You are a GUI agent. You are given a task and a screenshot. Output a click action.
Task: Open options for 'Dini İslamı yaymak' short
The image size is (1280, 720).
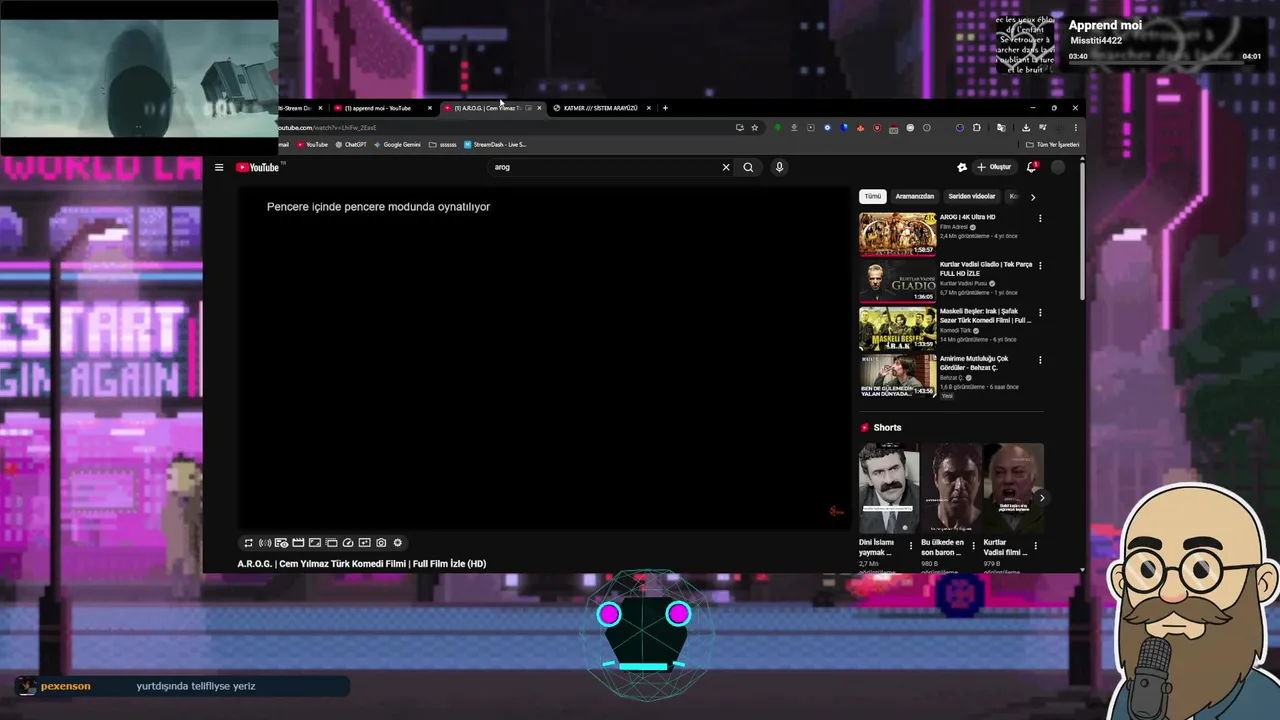pos(911,546)
